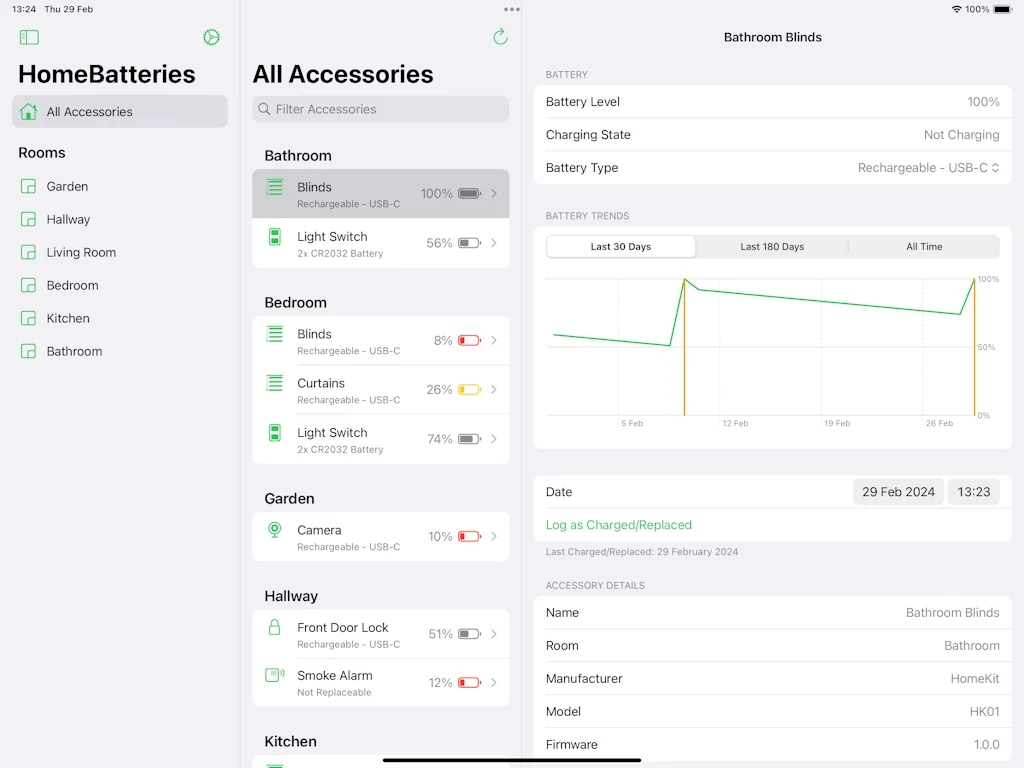The width and height of the screenshot is (1024, 768).
Task: Click the Garden Camera icon
Action: pyautogui.click(x=275, y=530)
